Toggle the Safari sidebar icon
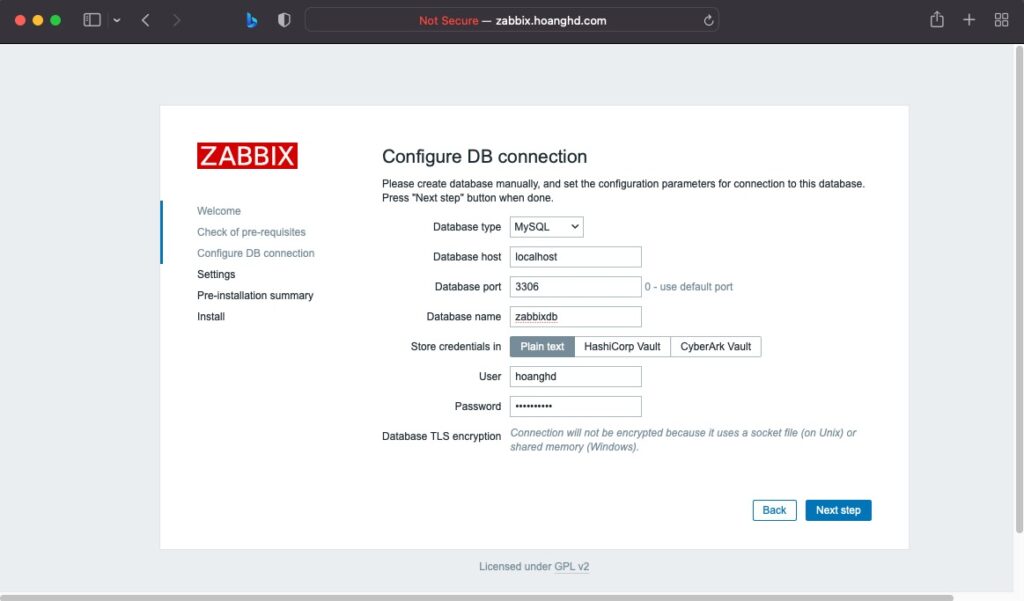Screen dimensions: 1024x601 click(92, 20)
